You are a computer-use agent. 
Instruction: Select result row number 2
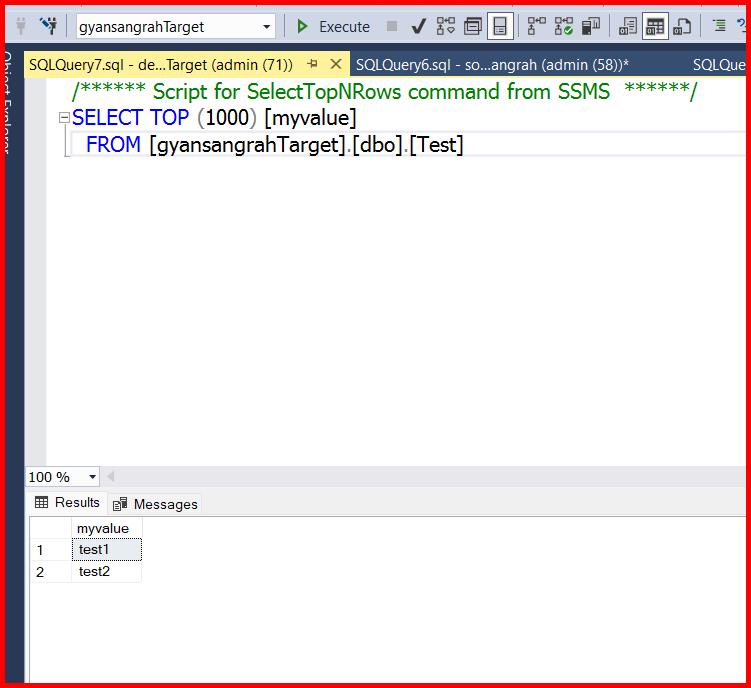(51, 572)
